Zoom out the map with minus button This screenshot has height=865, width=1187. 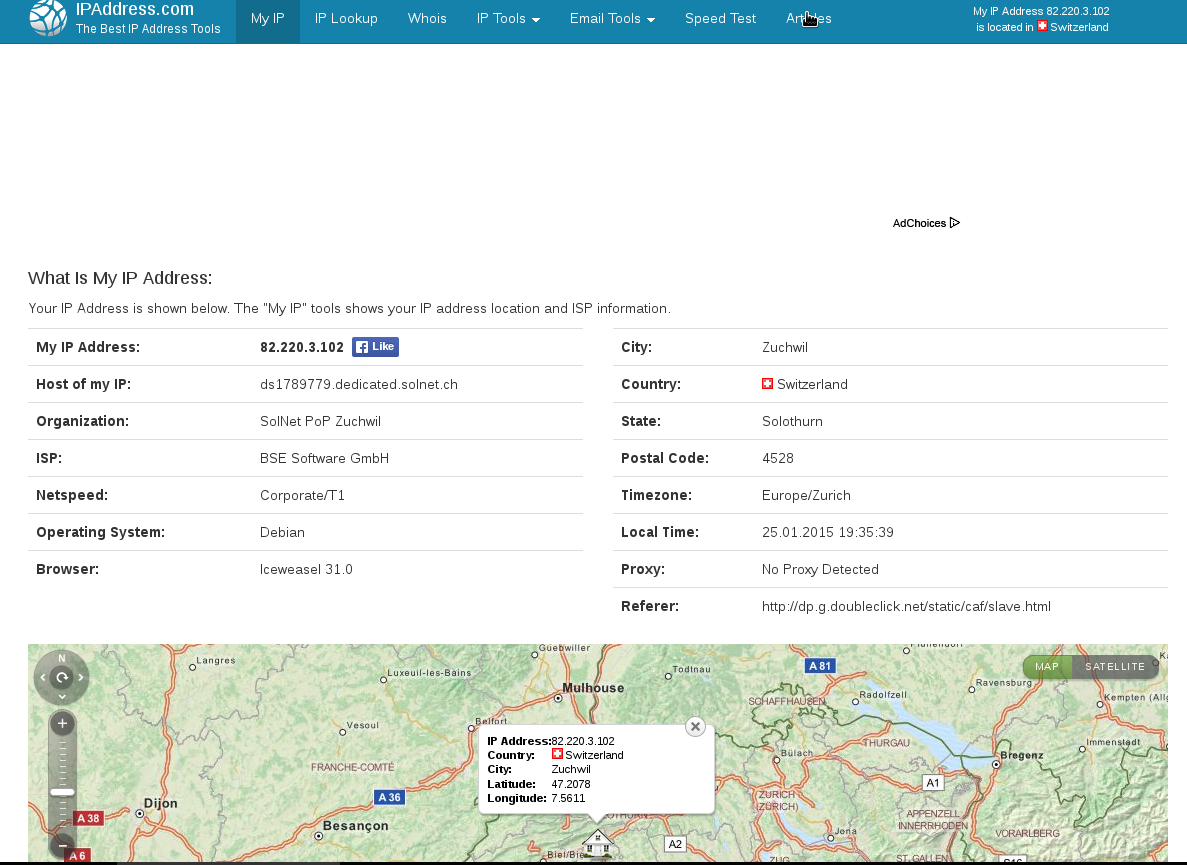click(62, 845)
